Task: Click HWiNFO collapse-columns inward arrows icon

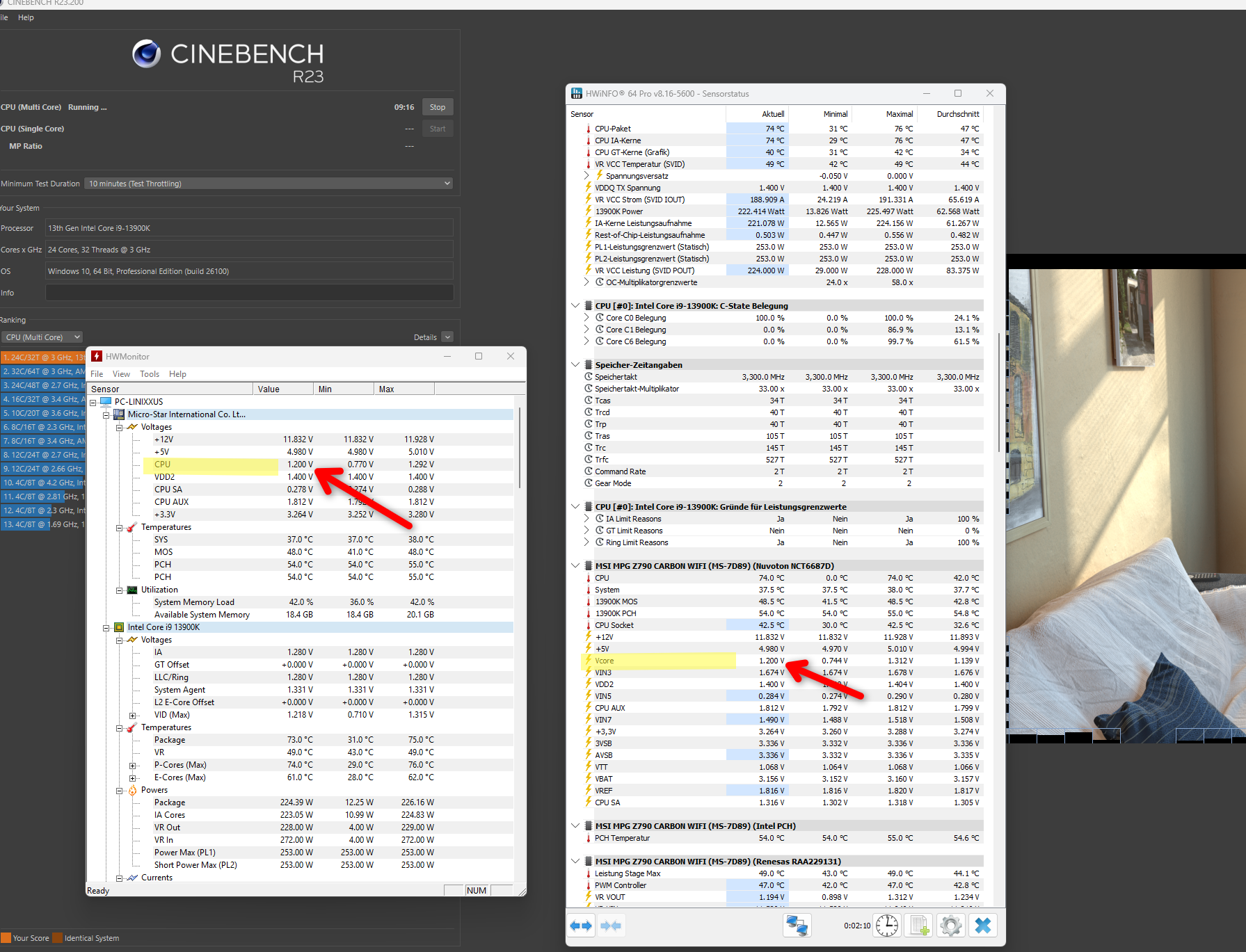Action: click(610, 926)
